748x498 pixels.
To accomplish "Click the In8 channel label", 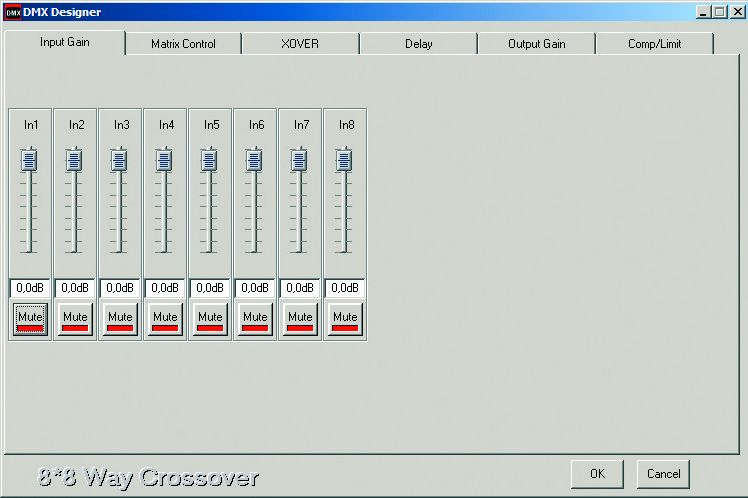I will (x=346, y=125).
